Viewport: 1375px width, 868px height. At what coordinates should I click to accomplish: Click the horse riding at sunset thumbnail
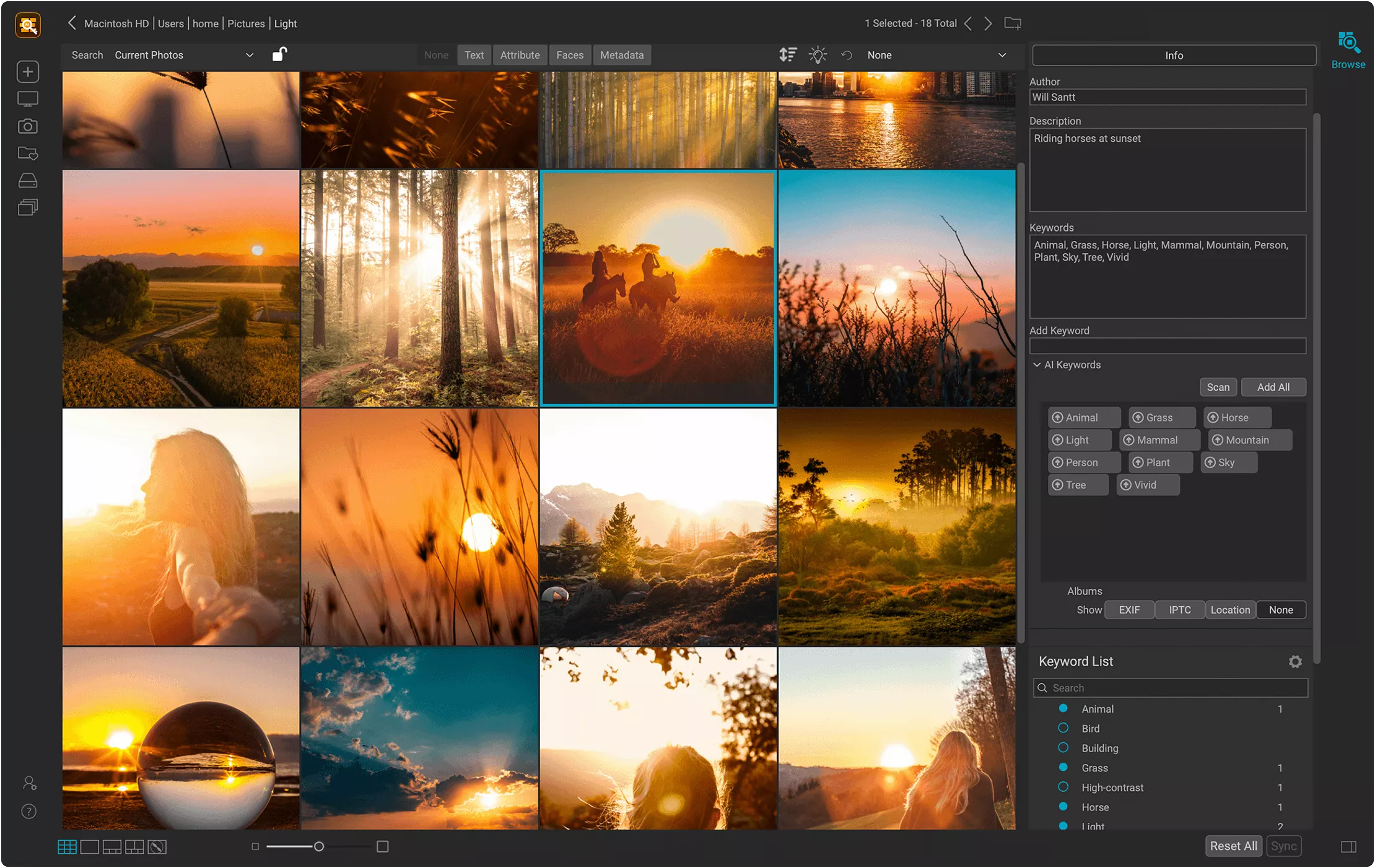coord(658,288)
